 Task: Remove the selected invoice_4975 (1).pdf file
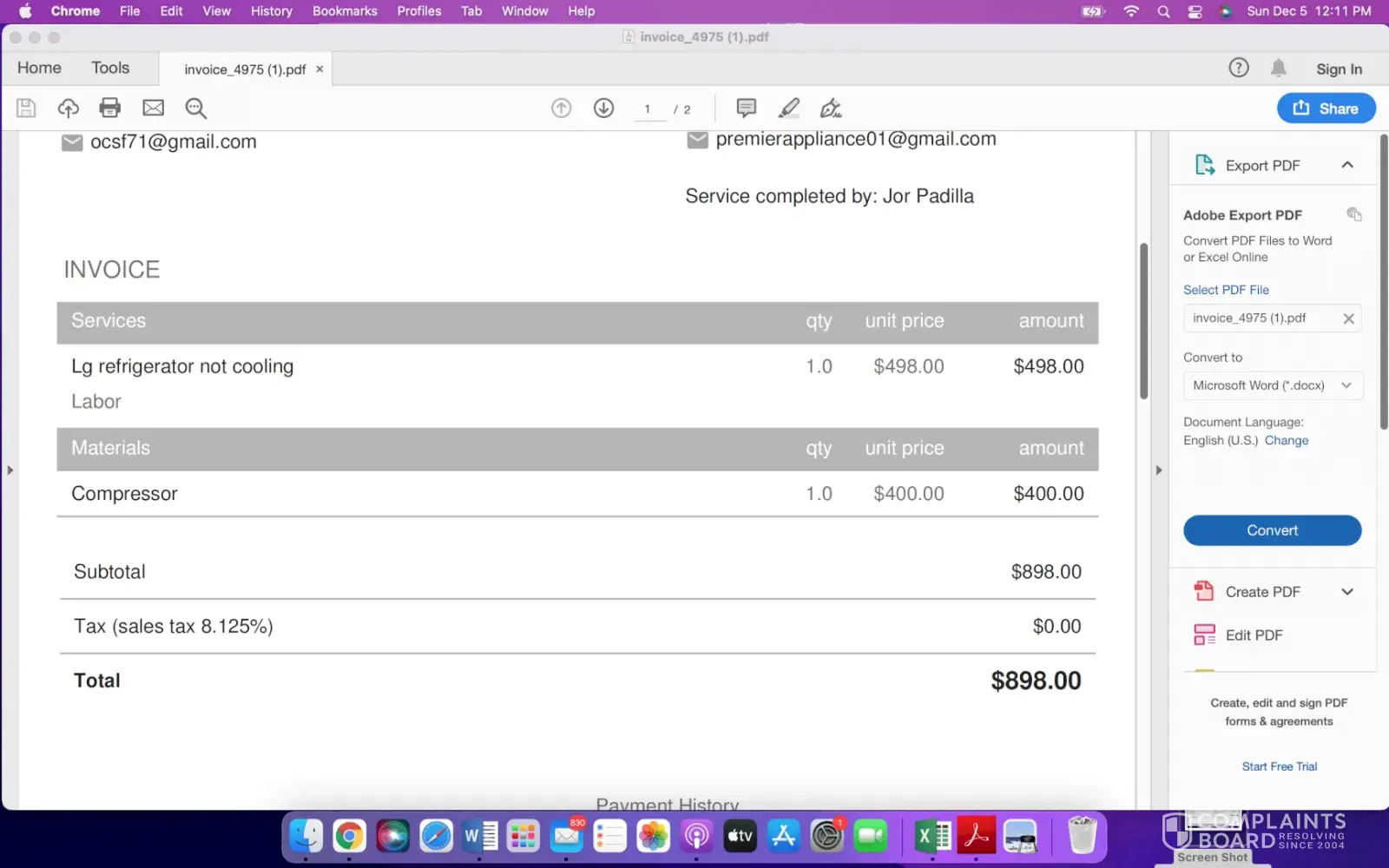pos(1348,319)
